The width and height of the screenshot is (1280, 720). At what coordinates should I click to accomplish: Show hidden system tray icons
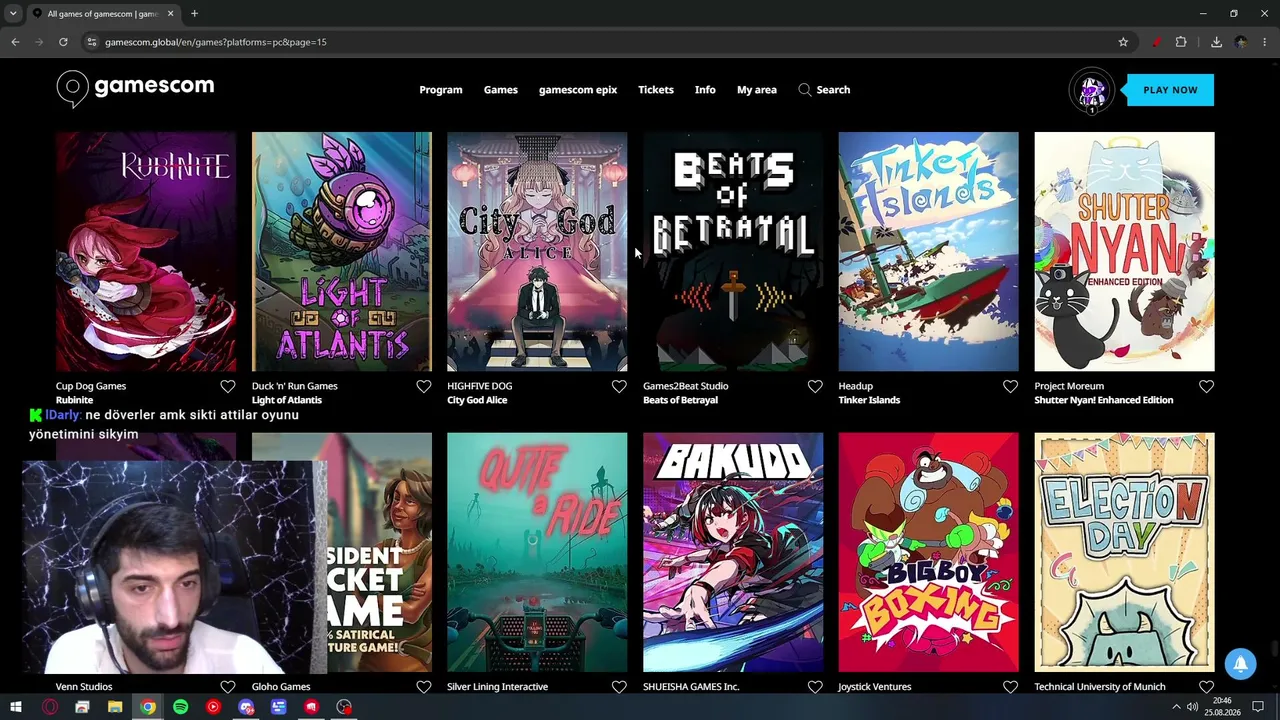pos(1176,707)
